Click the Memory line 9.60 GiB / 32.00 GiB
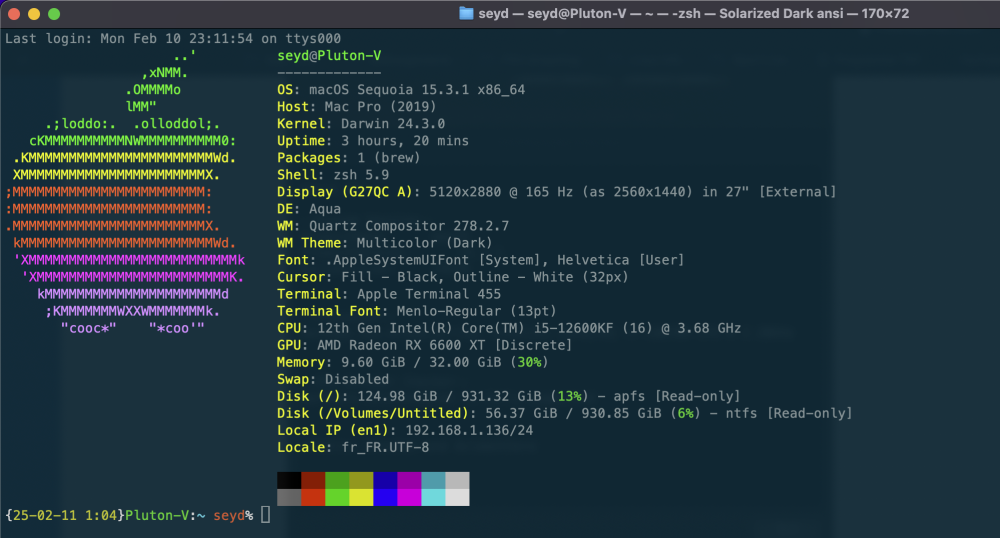Viewport: 1000px width, 538px height. click(x=413, y=362)
